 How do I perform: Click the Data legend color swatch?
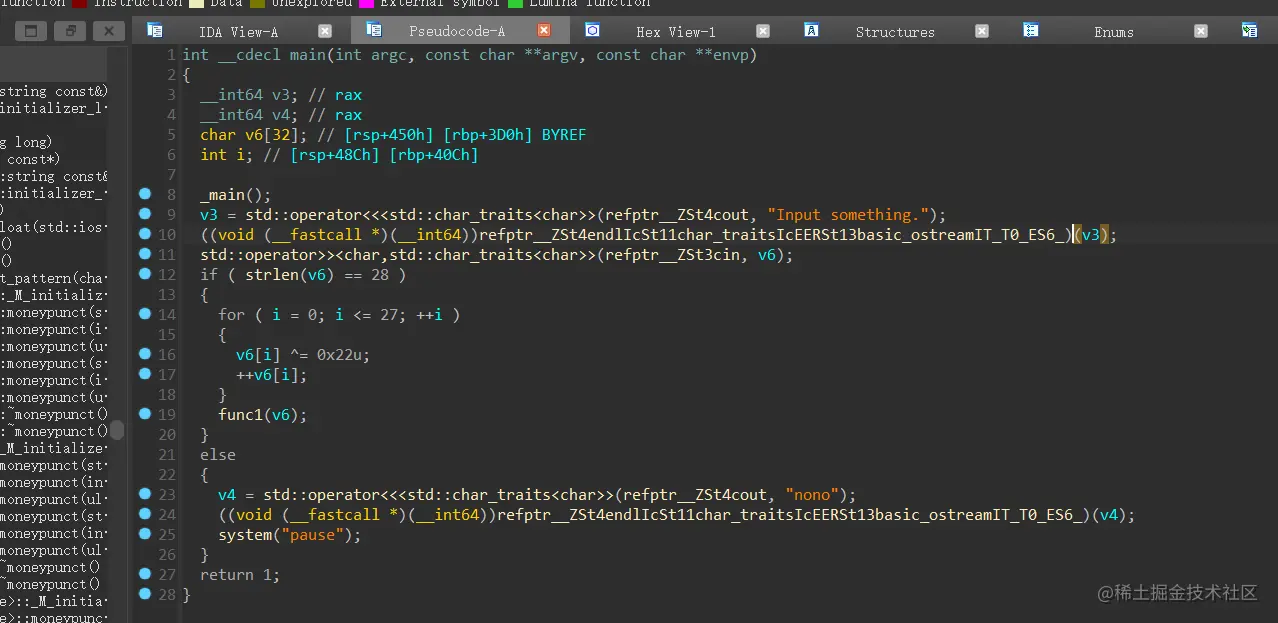click(195, 3)
